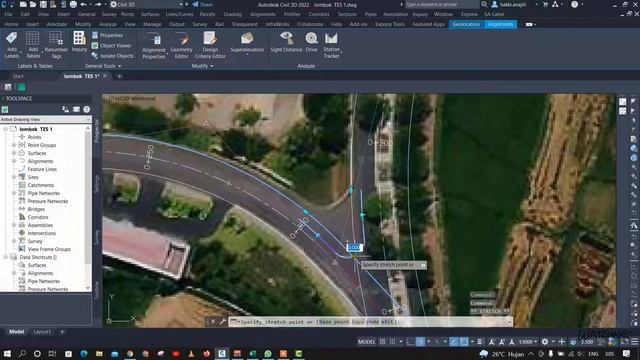Open the Active Drawing View dropdown
Viewport: 640px width, 360px height.
point(46,119)
